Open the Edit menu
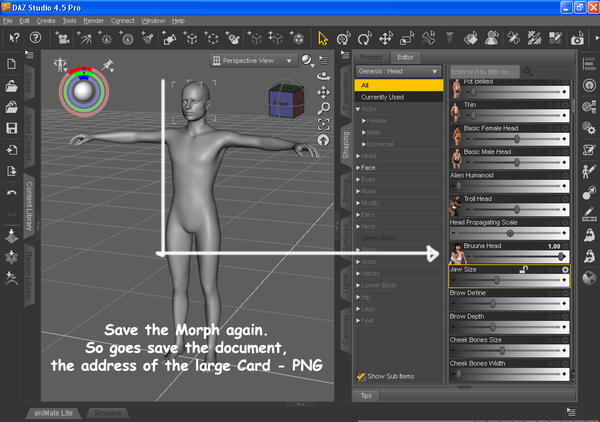This screenshot has height=422, width=600. [24, 21]
